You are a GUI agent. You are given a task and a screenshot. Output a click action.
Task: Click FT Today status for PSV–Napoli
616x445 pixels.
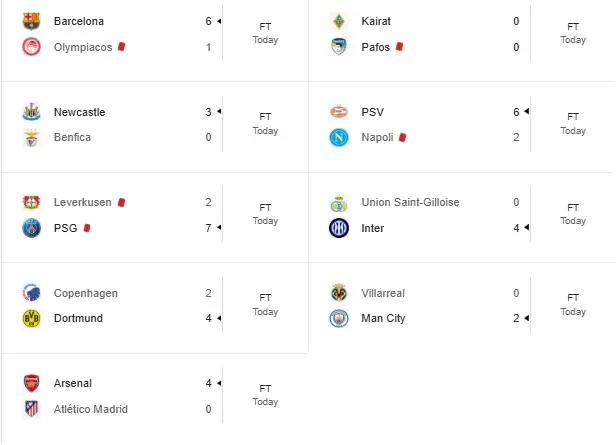pos(573,124)
